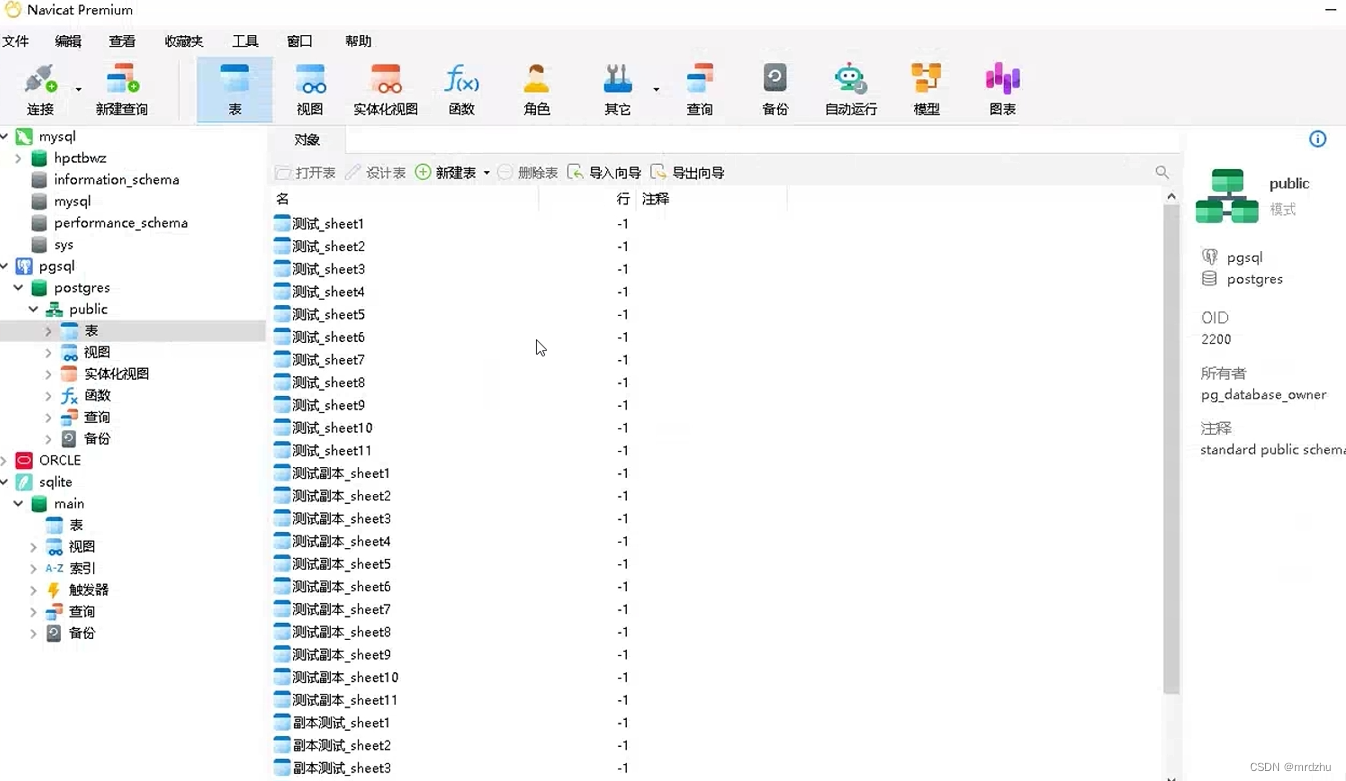Collapse the pgsql connection
Viewport: 1346px width, 781px height.
tap(5, 266)
